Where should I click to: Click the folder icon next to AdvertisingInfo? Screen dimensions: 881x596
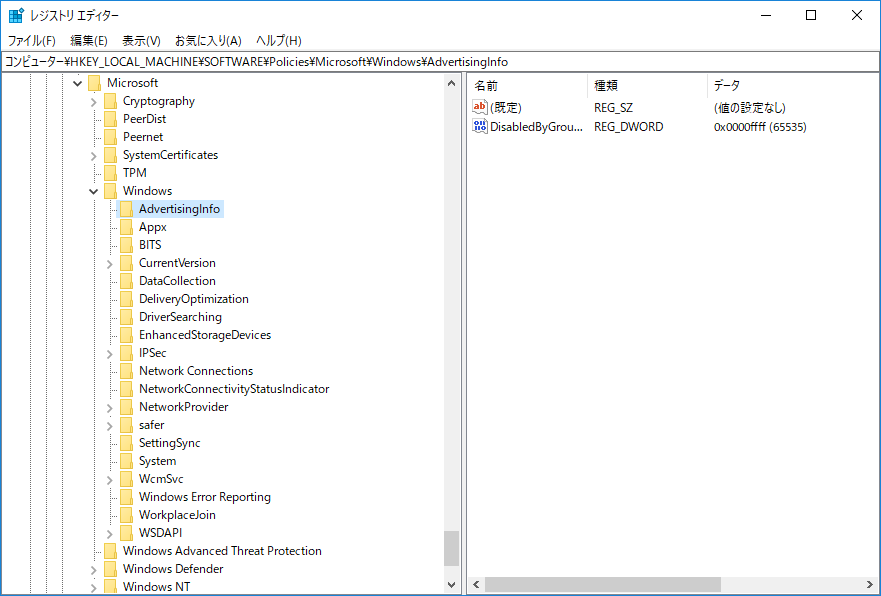click(126, 209)
